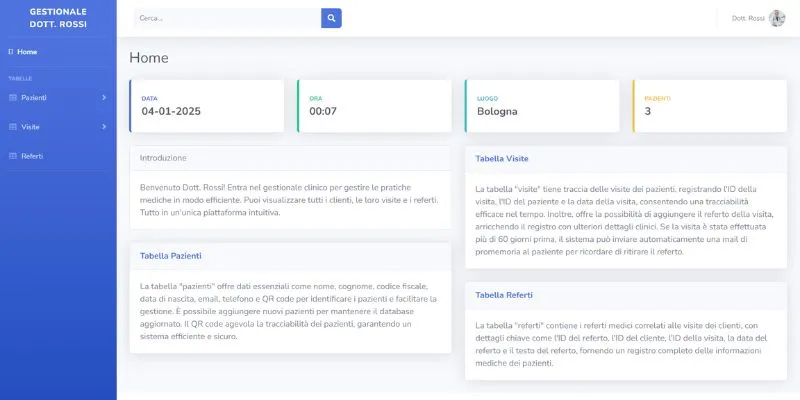Click the Pazienti table icon
The height and width of the screenshot is (400, 800).
coord(12,97)
